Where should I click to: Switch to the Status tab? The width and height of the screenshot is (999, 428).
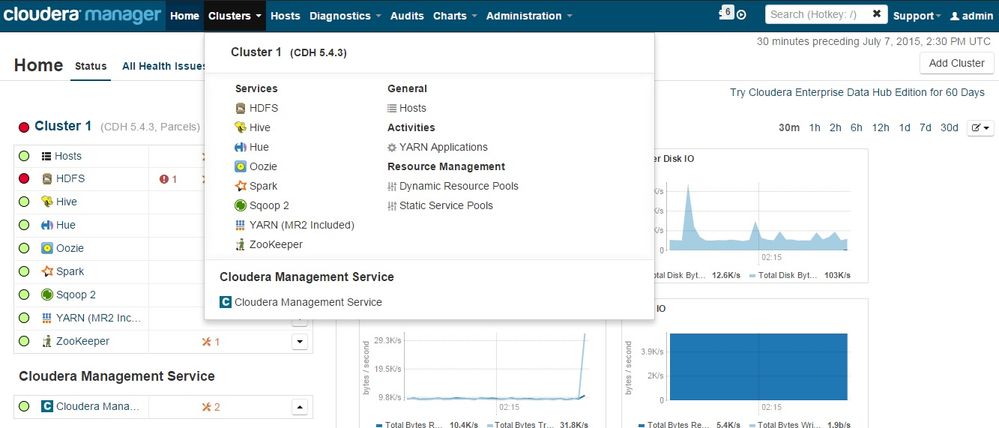point(90,66)
